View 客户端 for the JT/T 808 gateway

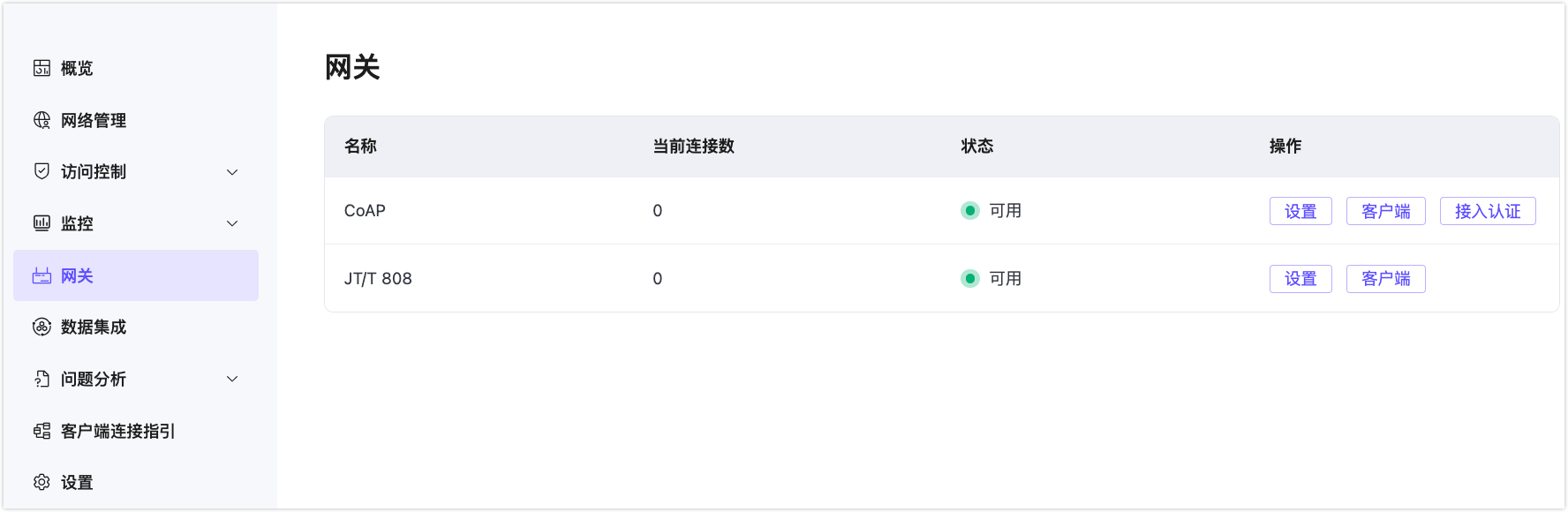pos(1385,279)
